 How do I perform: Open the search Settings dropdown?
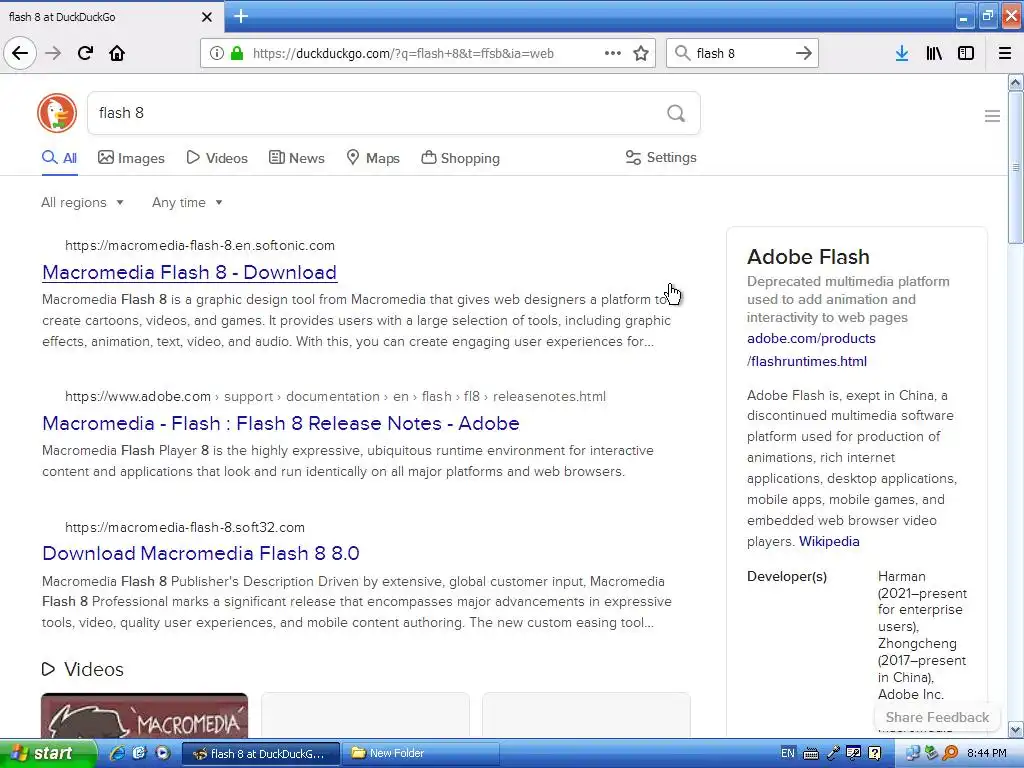[661, 157]
